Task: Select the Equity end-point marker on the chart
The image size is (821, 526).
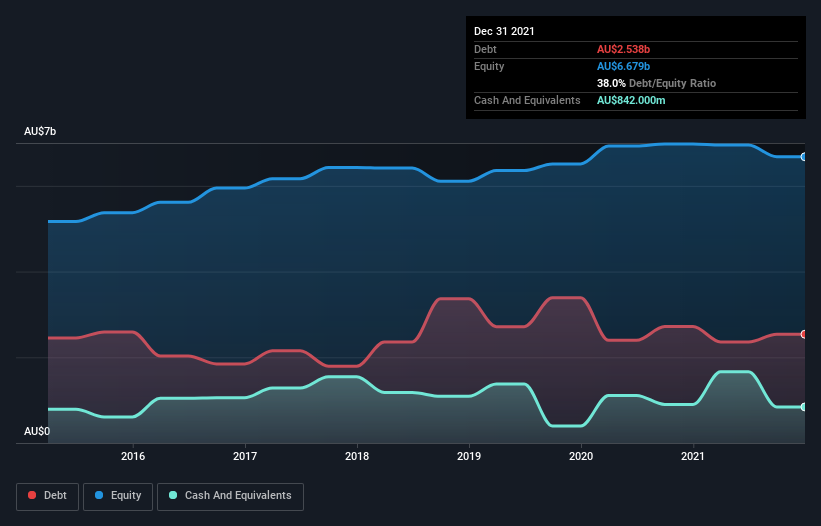Action: click(x=804, y=156)
